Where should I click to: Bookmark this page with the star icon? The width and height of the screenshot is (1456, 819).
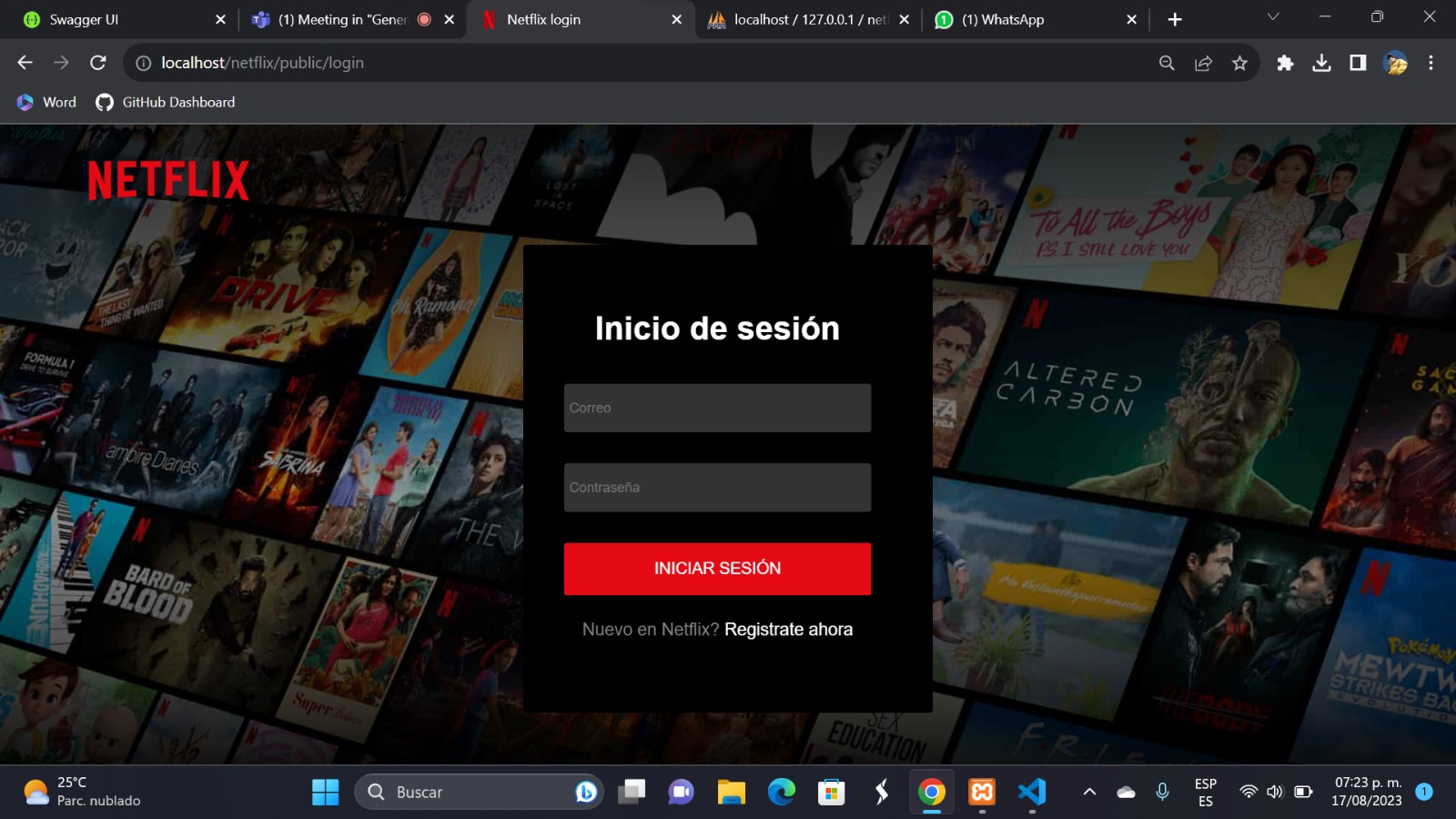pos(1239,63)
